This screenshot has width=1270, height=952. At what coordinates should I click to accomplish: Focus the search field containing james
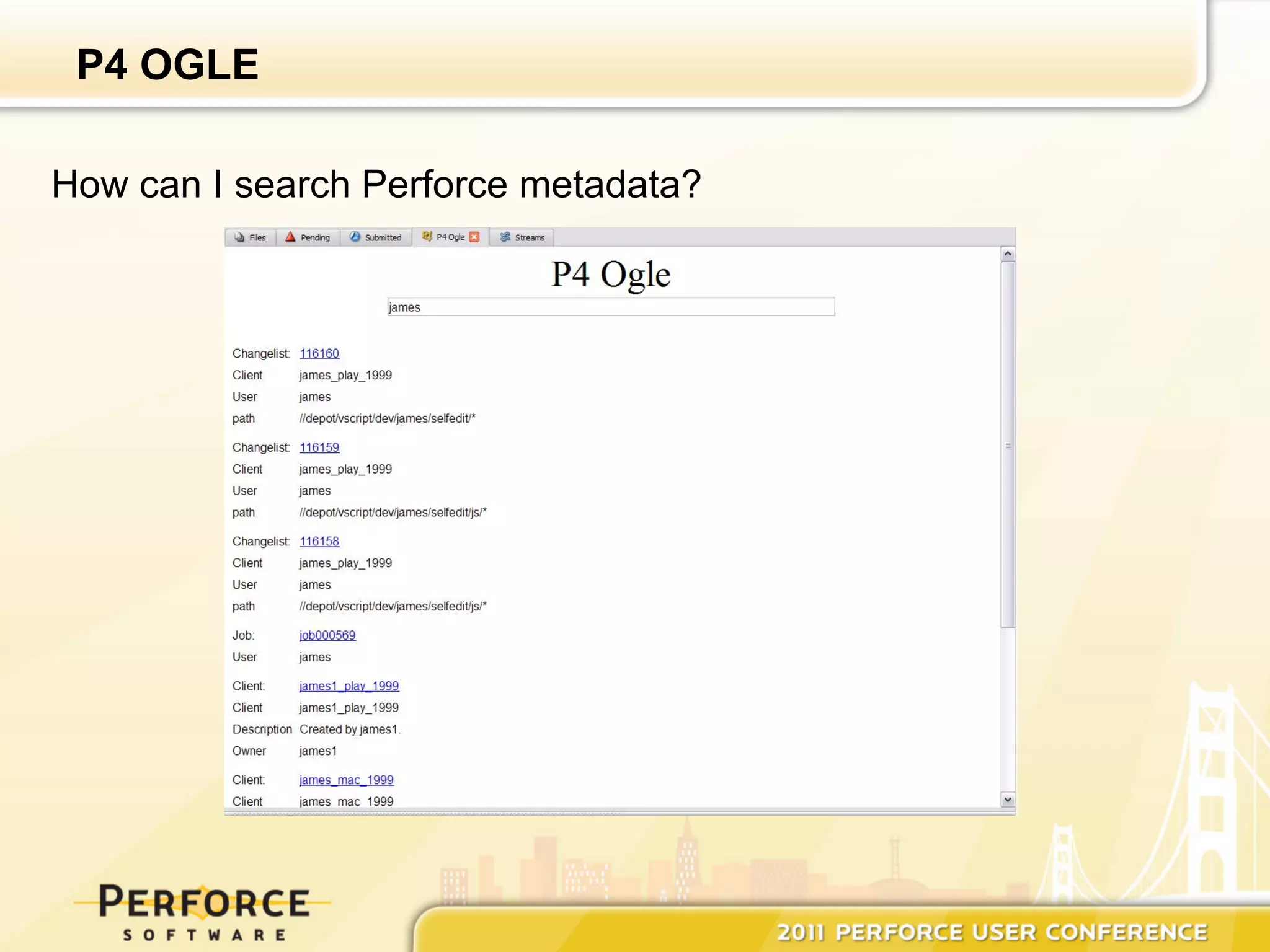(x=611, y=307)
